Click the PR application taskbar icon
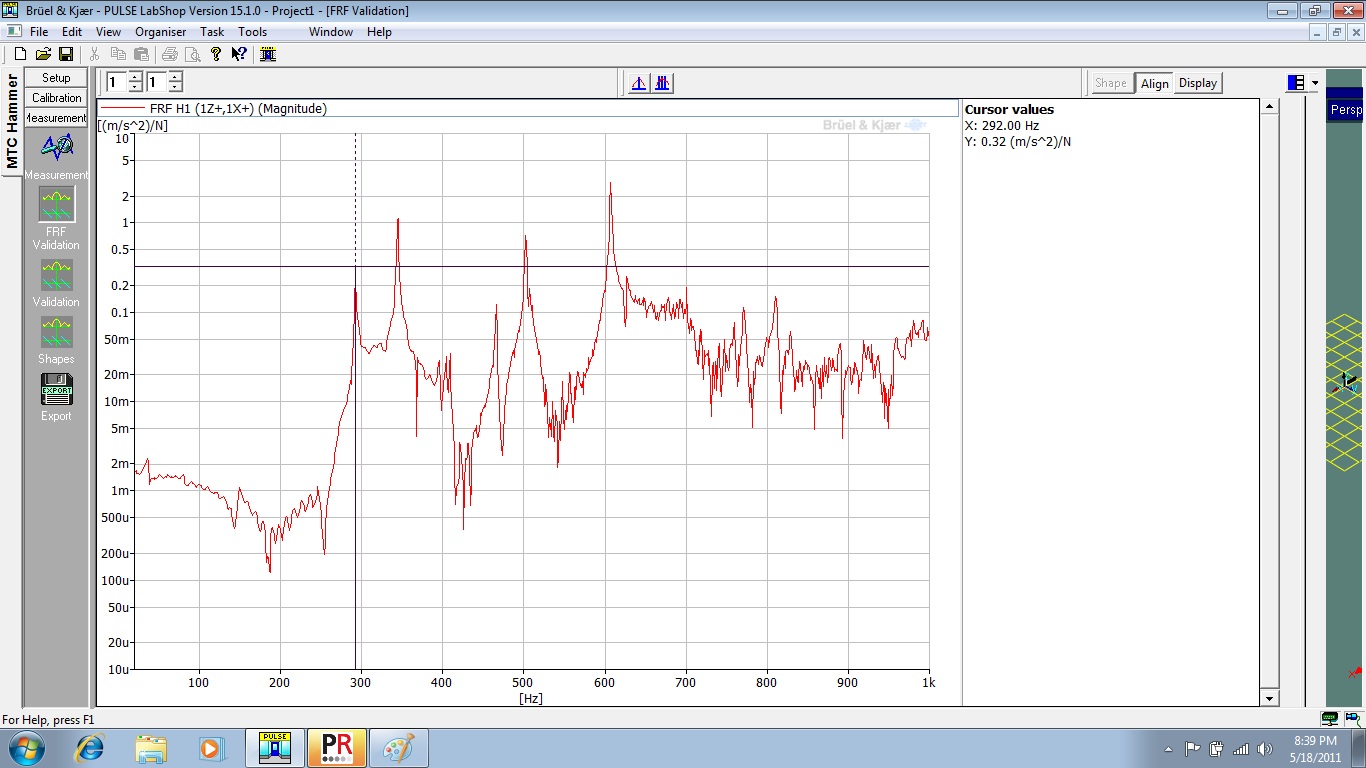1366x768 pixels. click(337, 748)
